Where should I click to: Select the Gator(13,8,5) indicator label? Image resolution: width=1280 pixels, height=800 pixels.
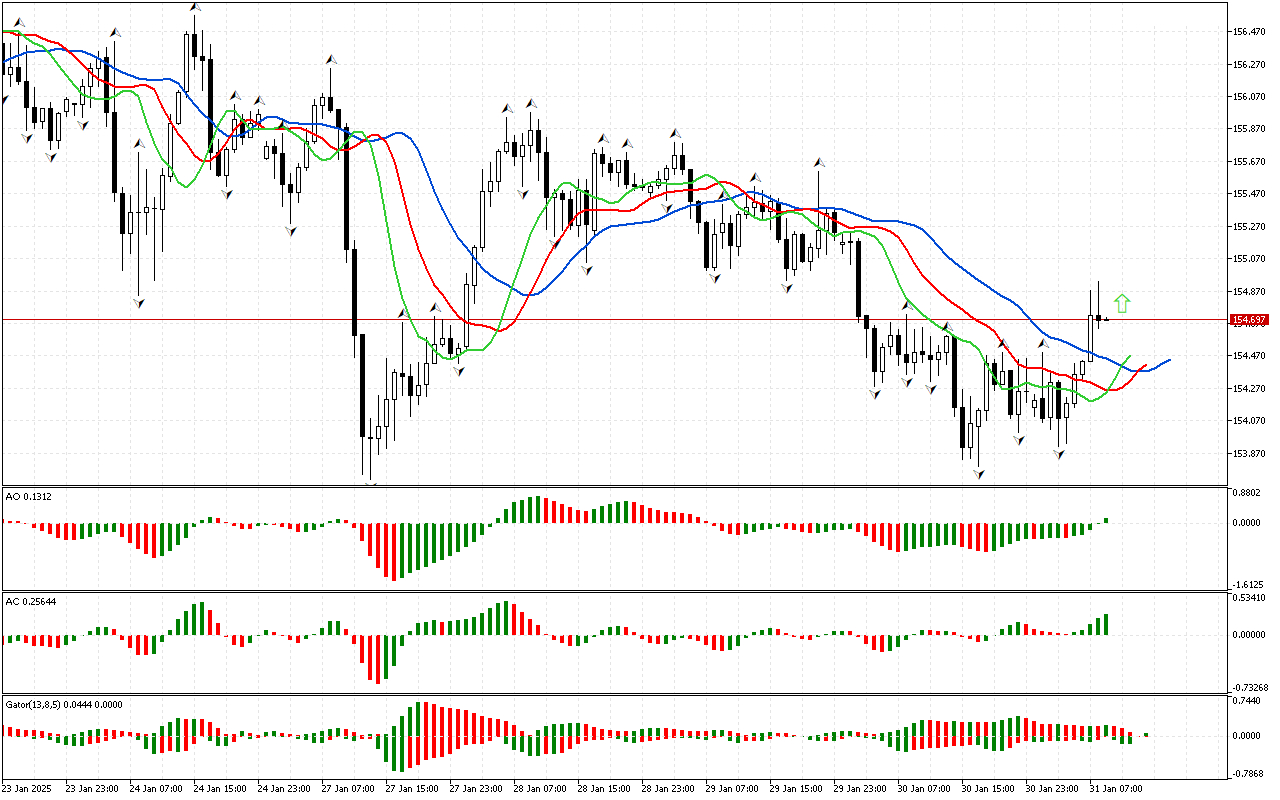[x=64, y=704]
